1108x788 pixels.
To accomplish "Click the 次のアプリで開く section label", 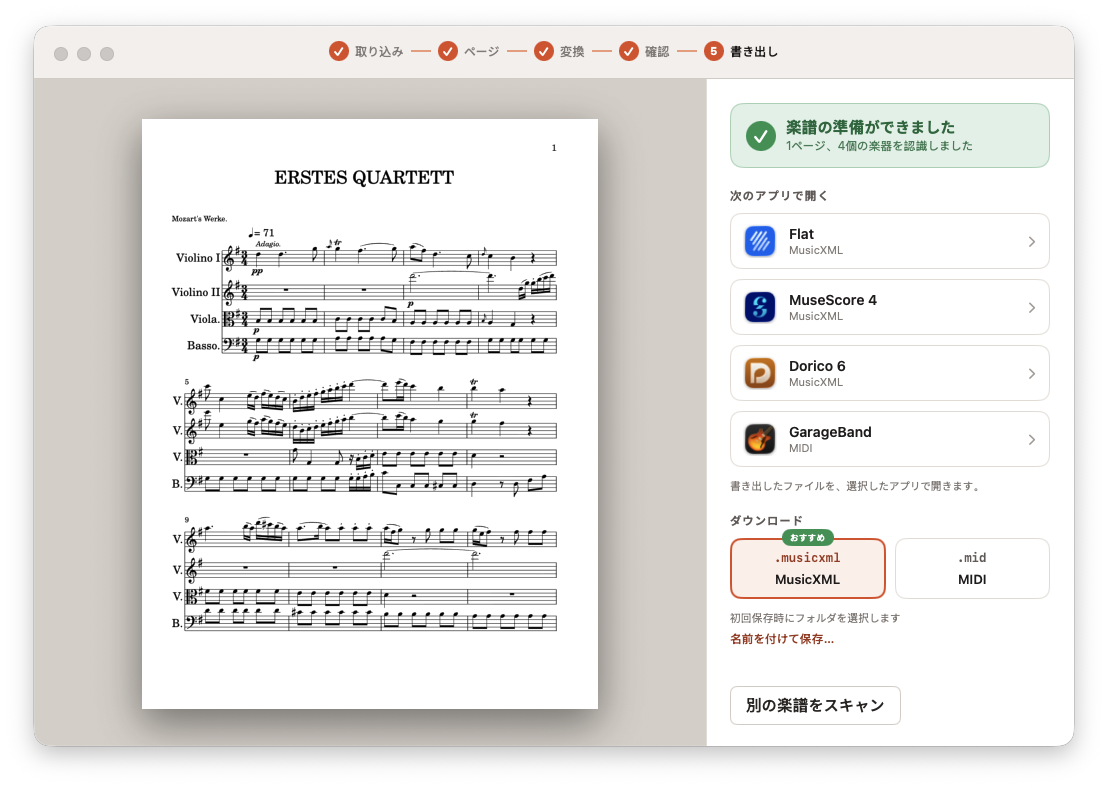I will (x=779, y=196).
